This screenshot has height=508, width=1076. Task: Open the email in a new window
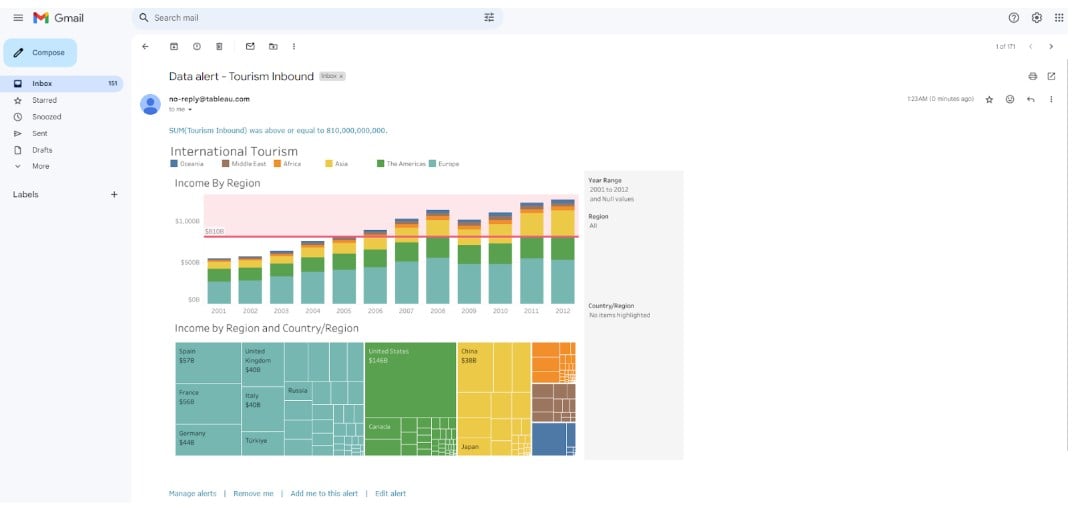click(x=1051, y=76)
